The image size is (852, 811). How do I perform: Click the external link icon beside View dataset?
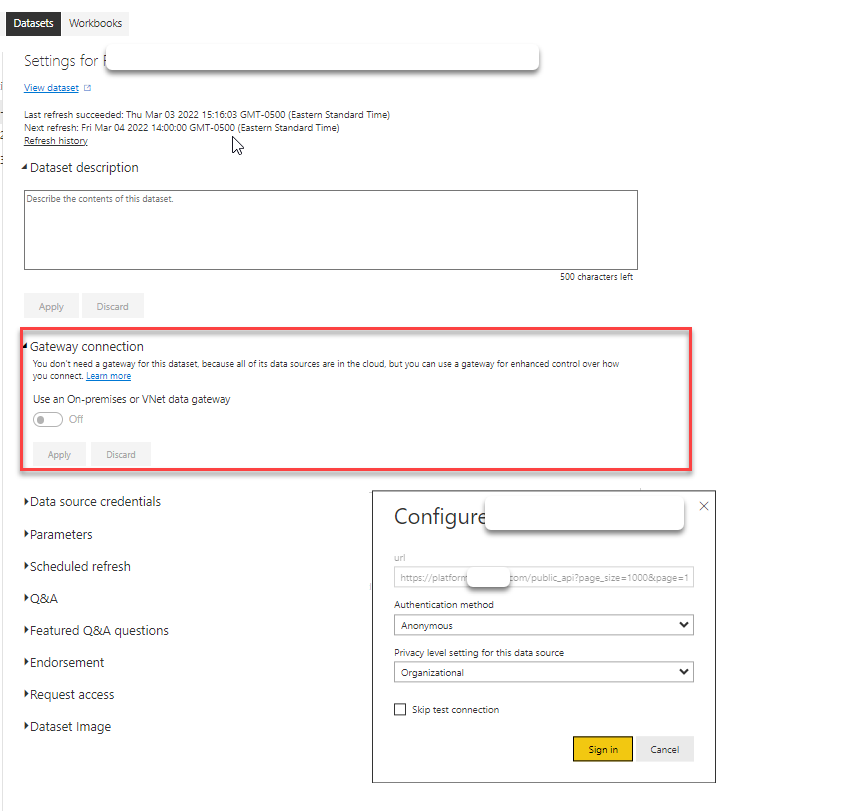click(x=87, y=87)
